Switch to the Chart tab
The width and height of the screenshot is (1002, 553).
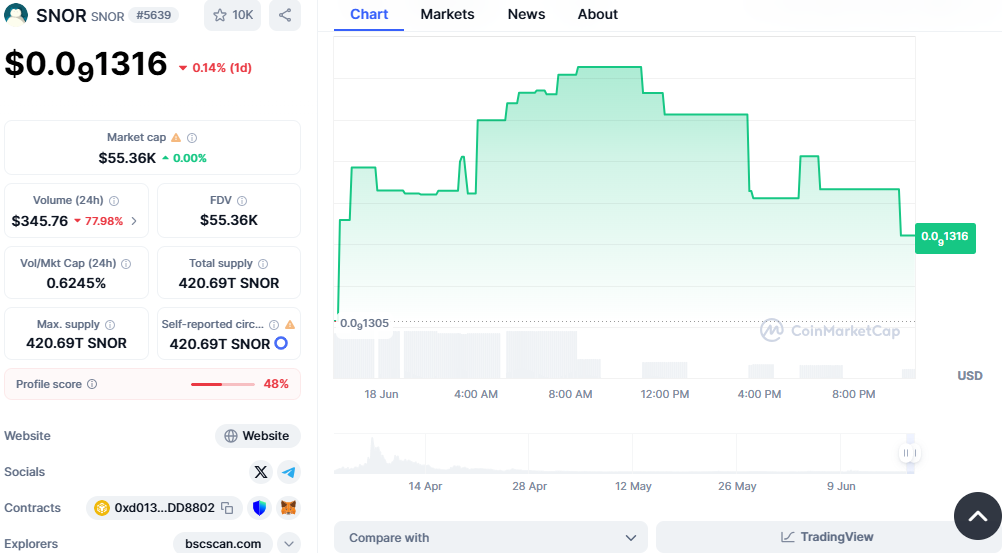click(369, 14)
